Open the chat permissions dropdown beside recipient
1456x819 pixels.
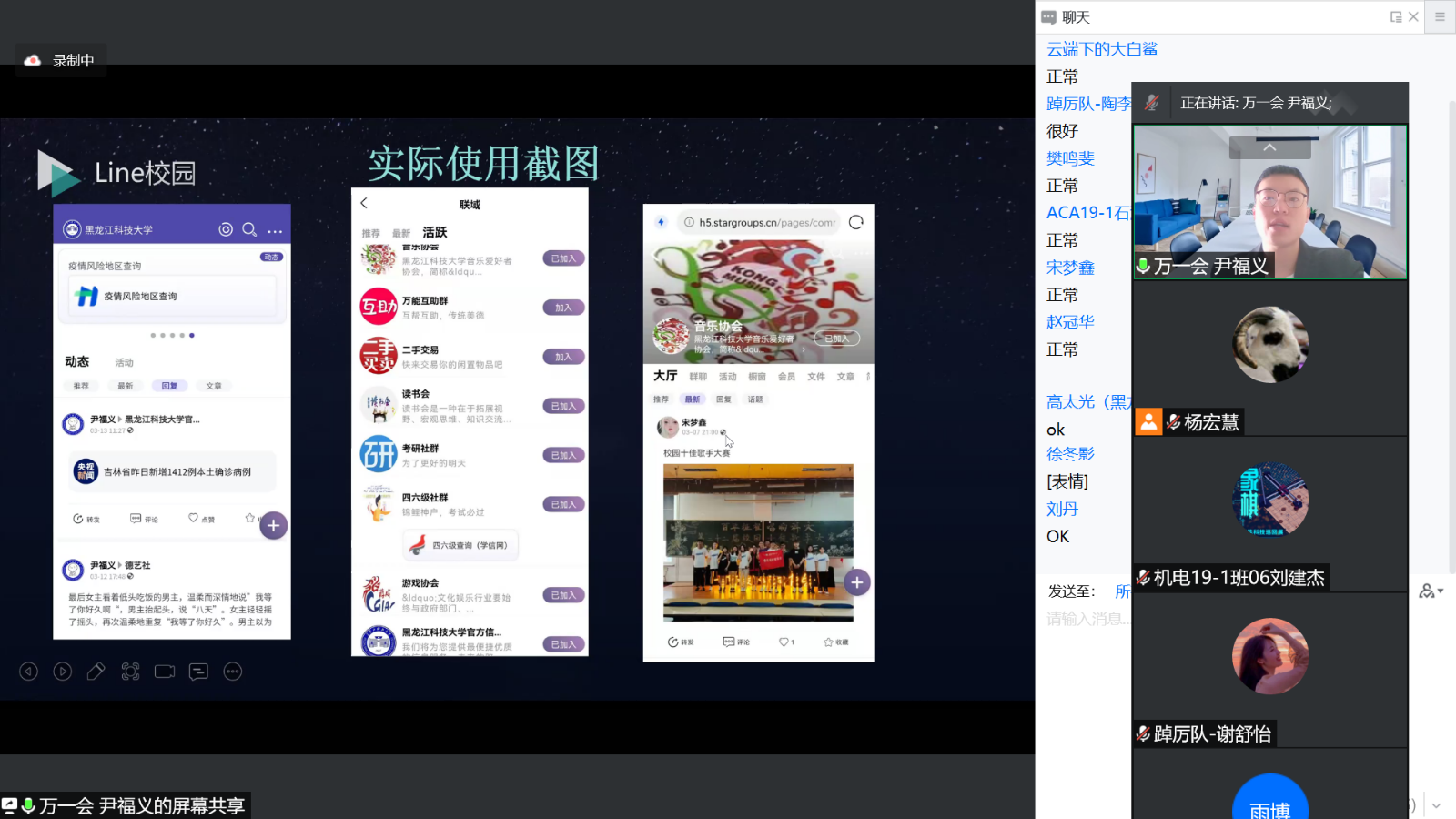coord(1431,591)
